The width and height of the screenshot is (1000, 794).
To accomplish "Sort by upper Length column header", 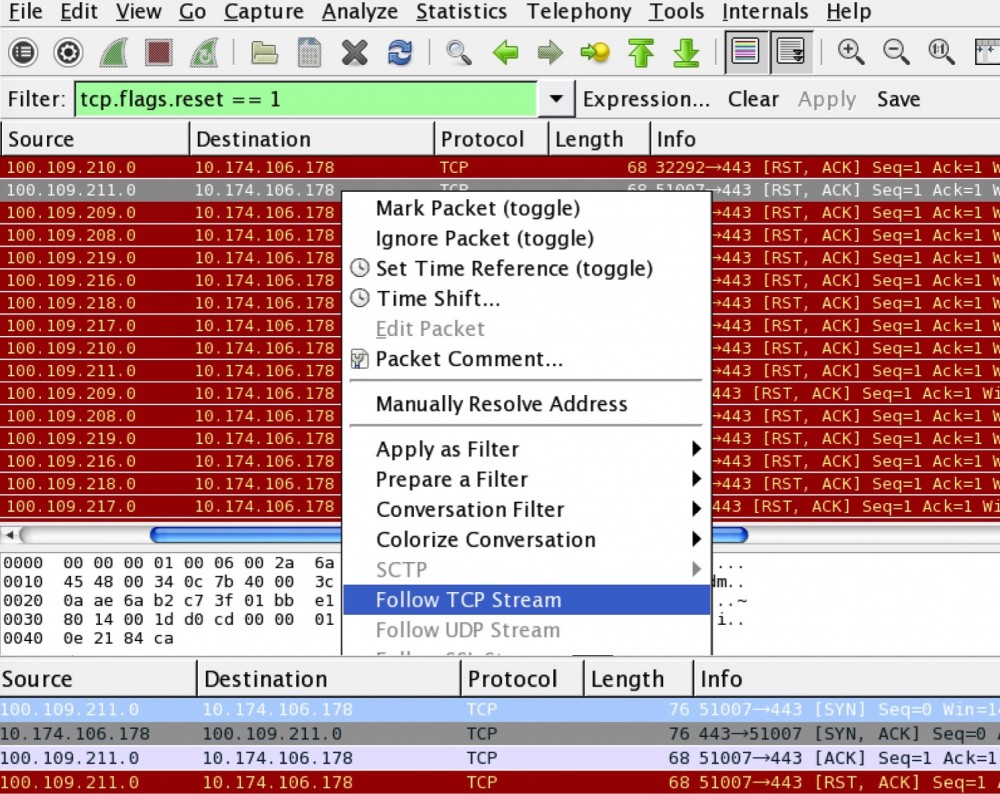I will pos(599,139).
